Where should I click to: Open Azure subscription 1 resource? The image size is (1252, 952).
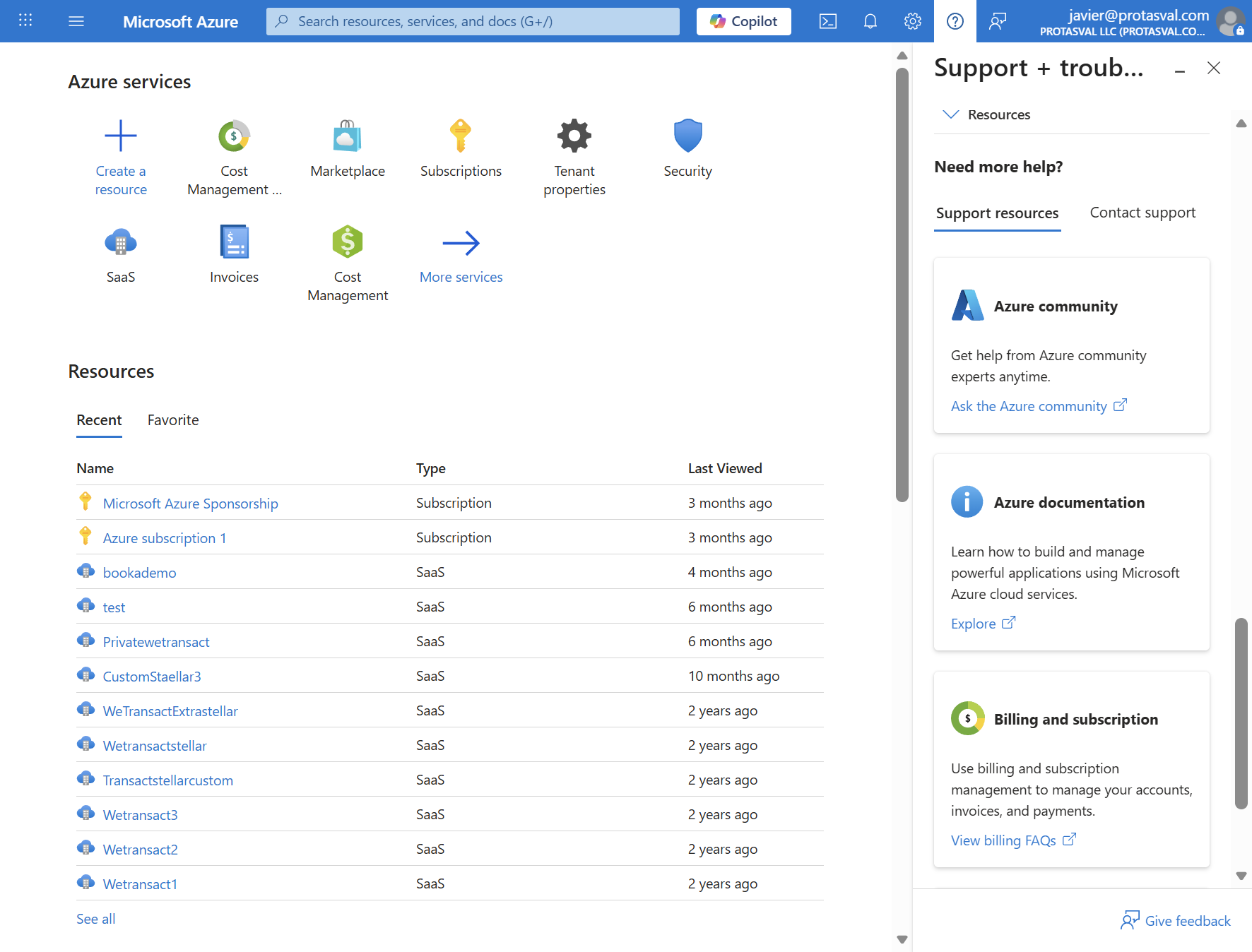(165, 538)
